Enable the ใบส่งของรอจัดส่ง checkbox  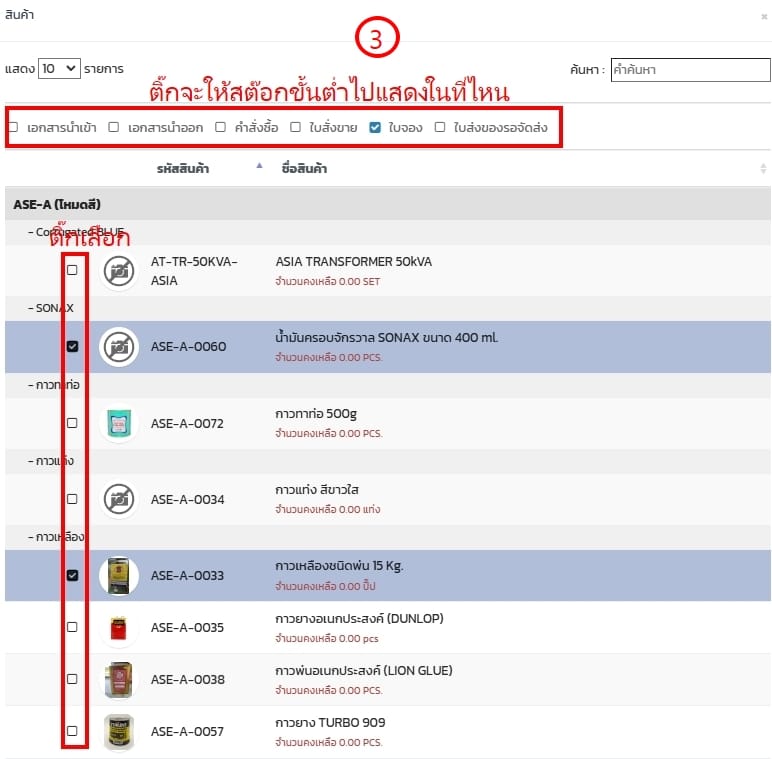[440, 127]
